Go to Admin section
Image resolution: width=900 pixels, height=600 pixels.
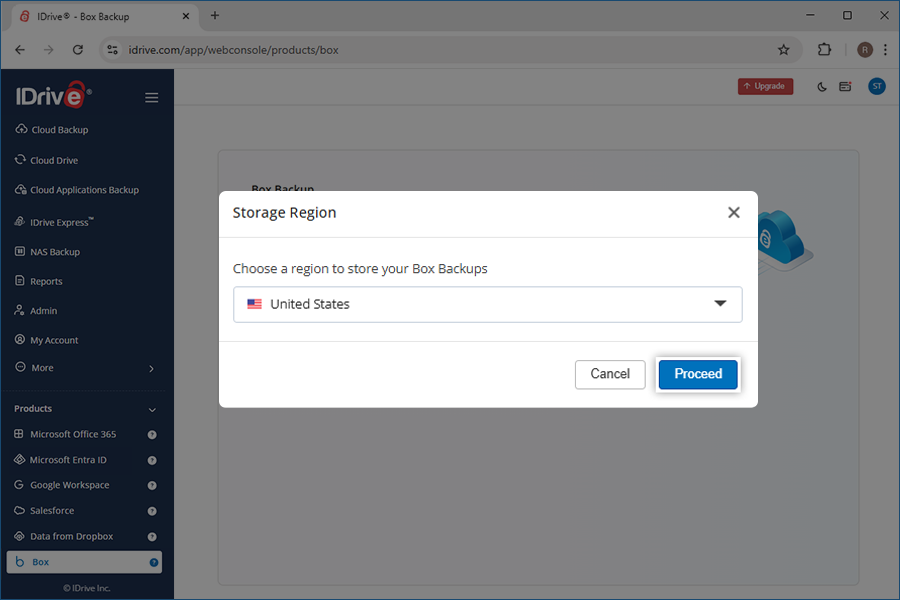pyautogui.click(x=36, y=311)
